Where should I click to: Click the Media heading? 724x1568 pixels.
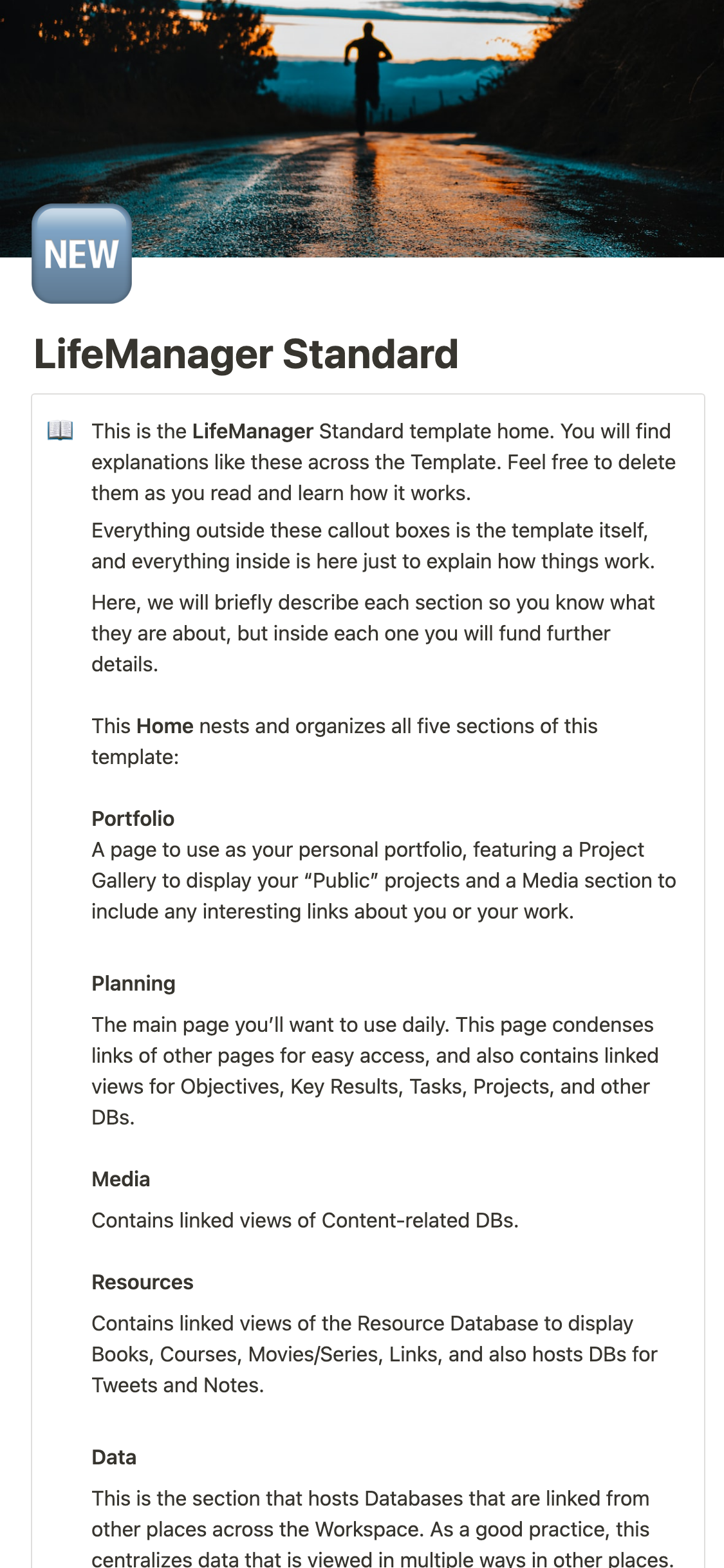tap(121, 1179)
